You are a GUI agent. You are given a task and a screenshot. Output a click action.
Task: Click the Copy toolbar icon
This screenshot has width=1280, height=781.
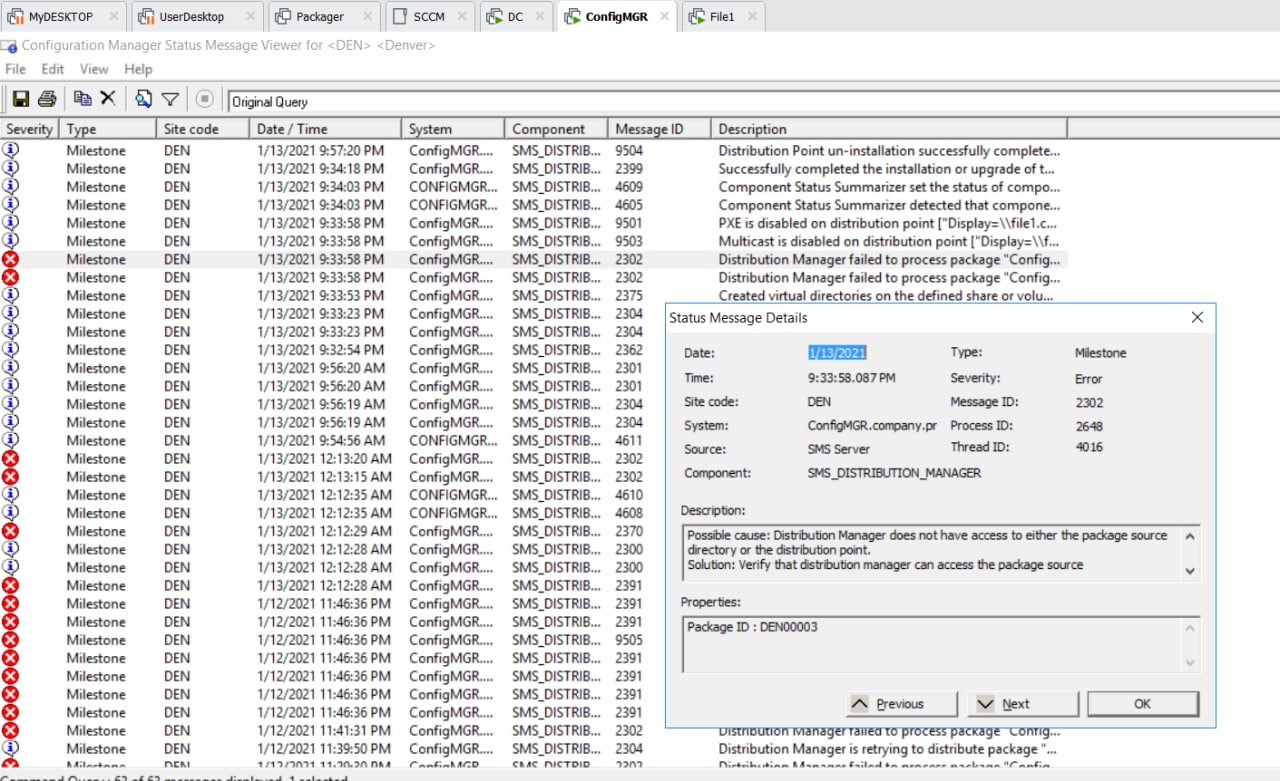(x=83, y=98)
